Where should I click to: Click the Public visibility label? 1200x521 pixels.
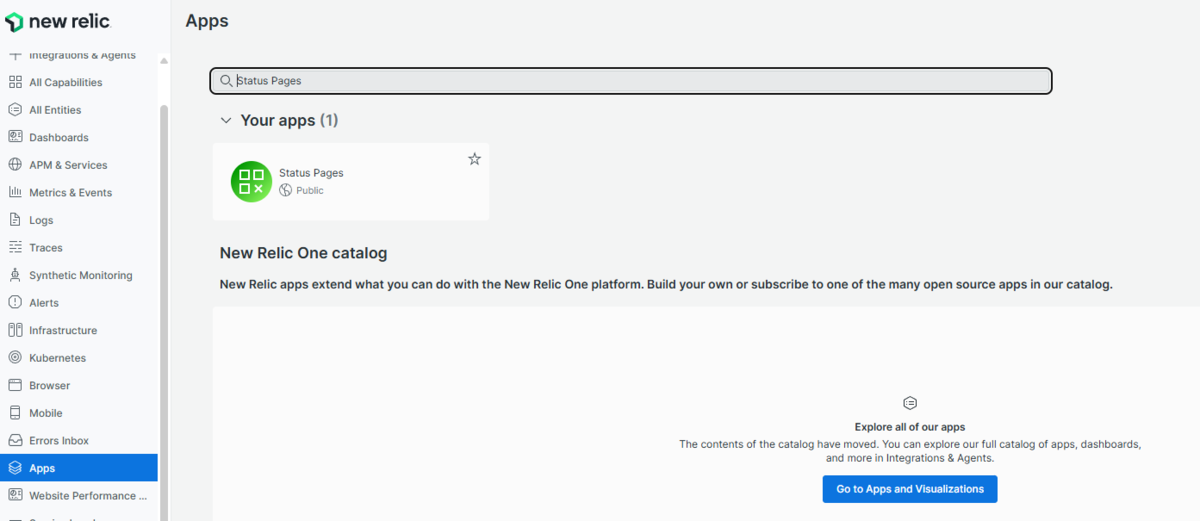click(310, 190)
